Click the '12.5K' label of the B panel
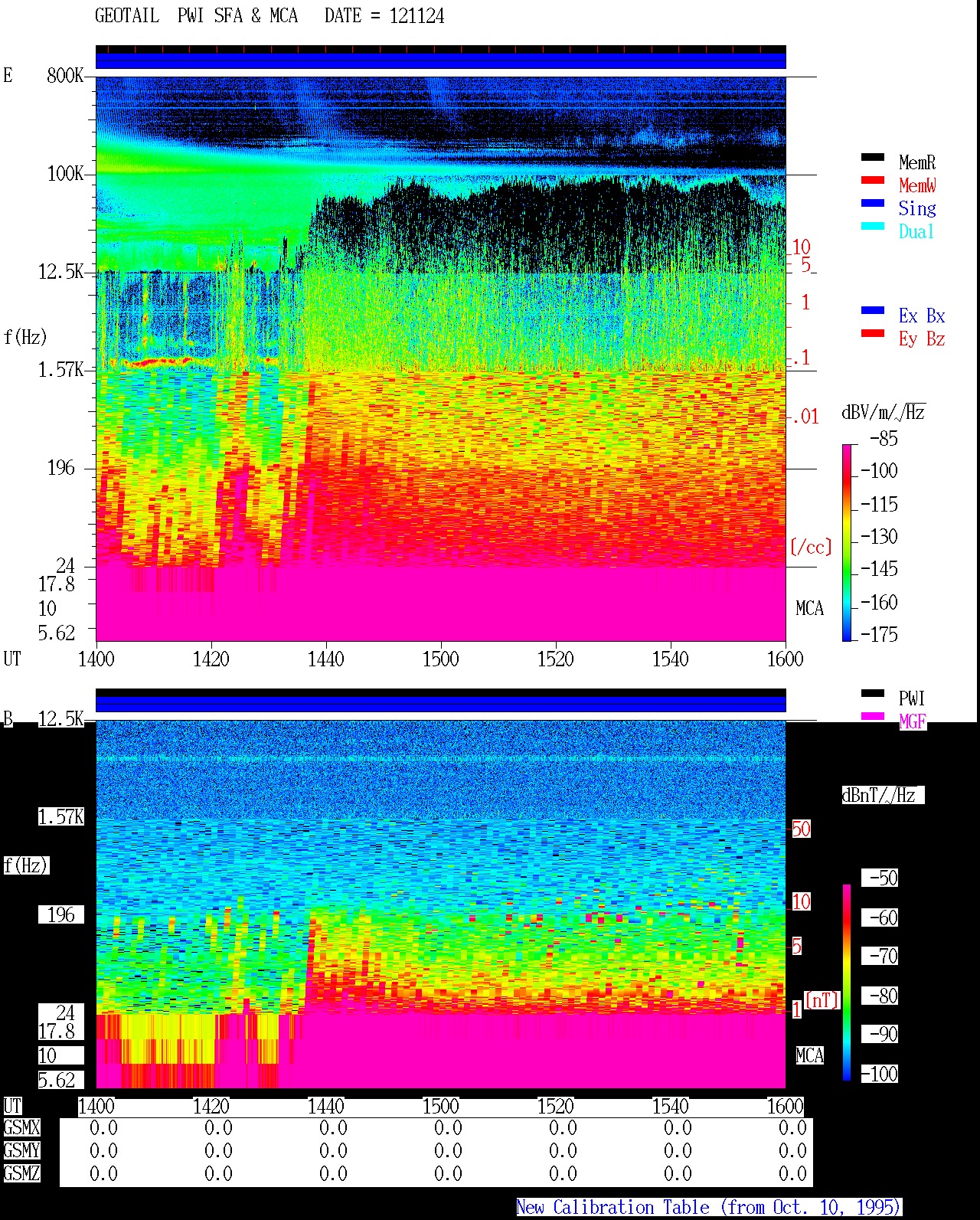 click(x=60, y=718)
